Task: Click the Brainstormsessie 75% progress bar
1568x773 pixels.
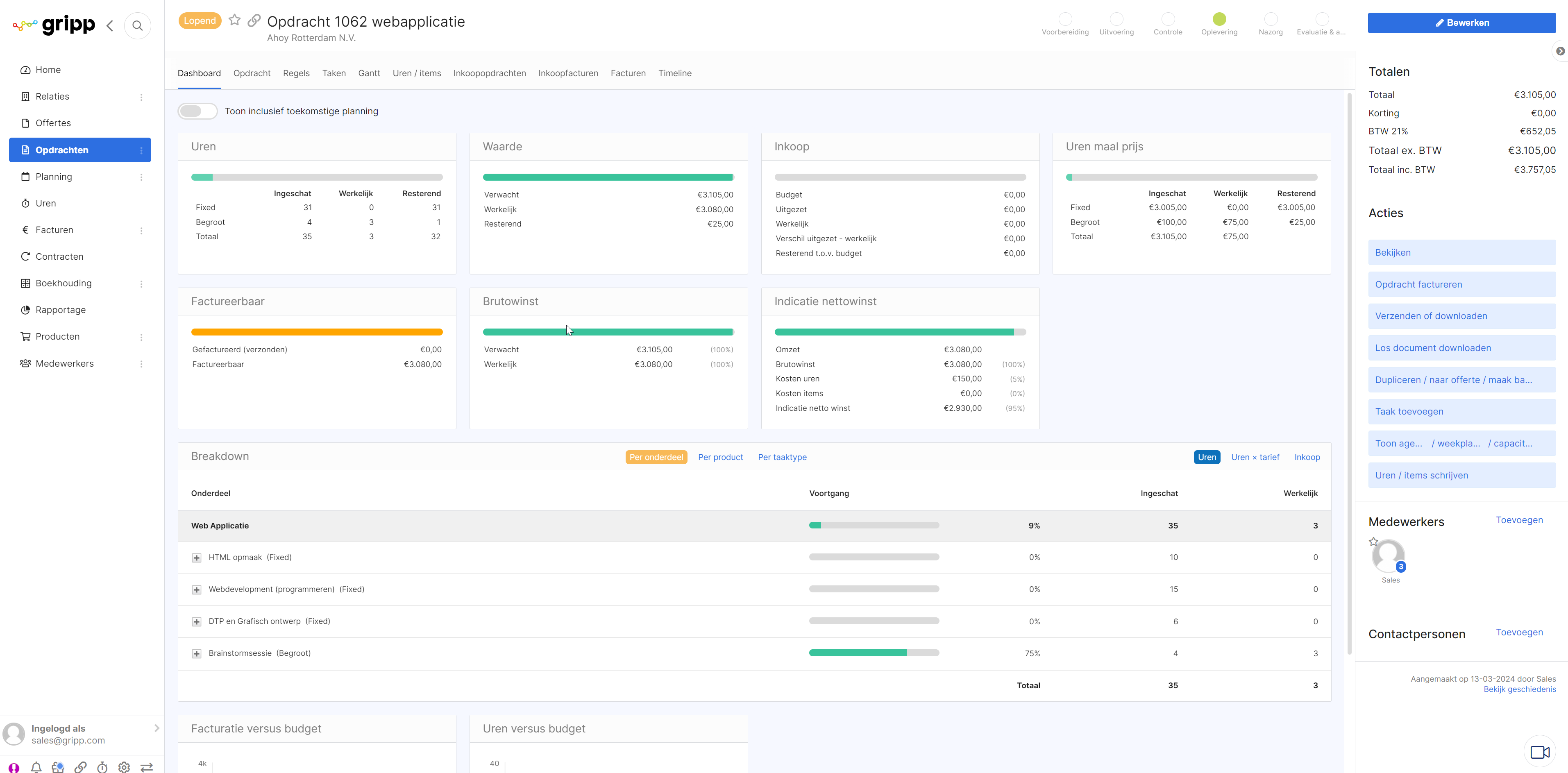Action: click(874, 653)
